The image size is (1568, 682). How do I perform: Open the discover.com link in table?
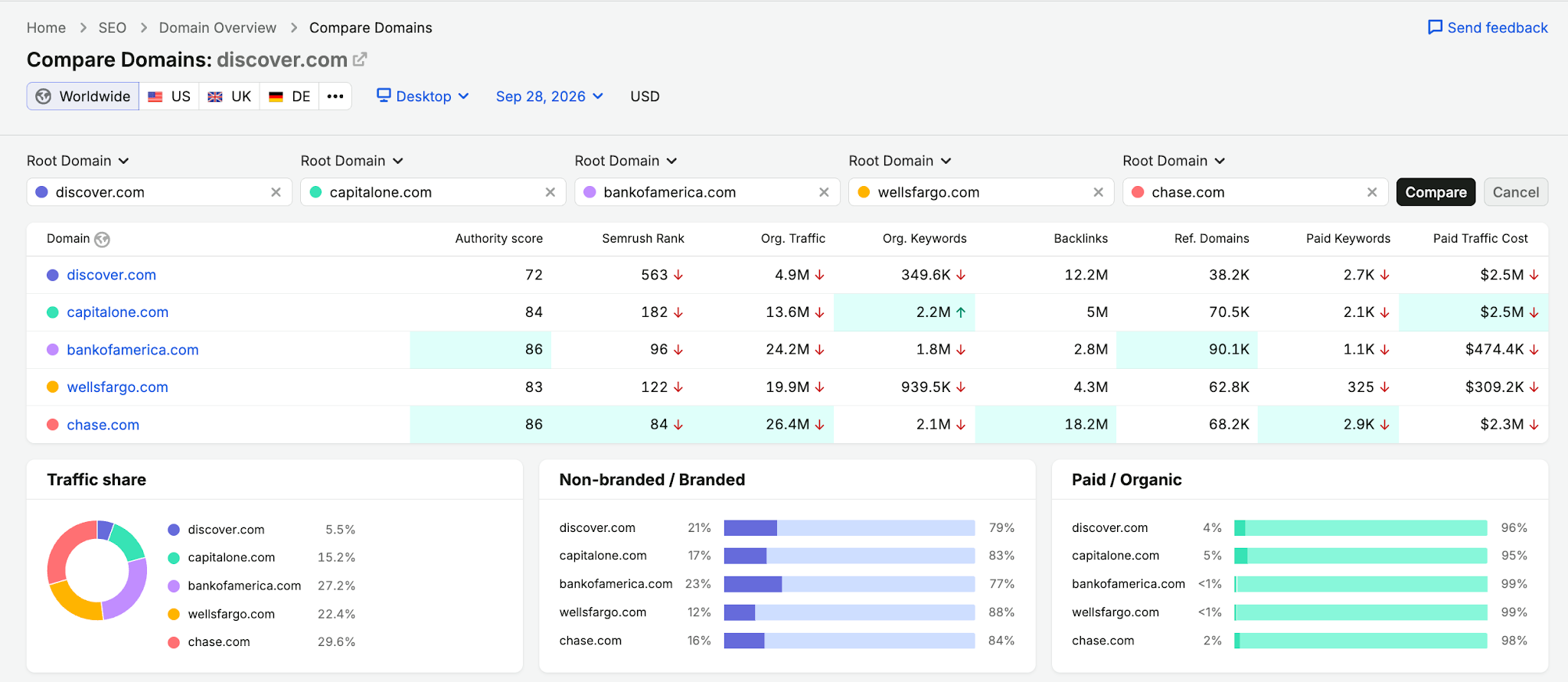[x=111, y=275]
